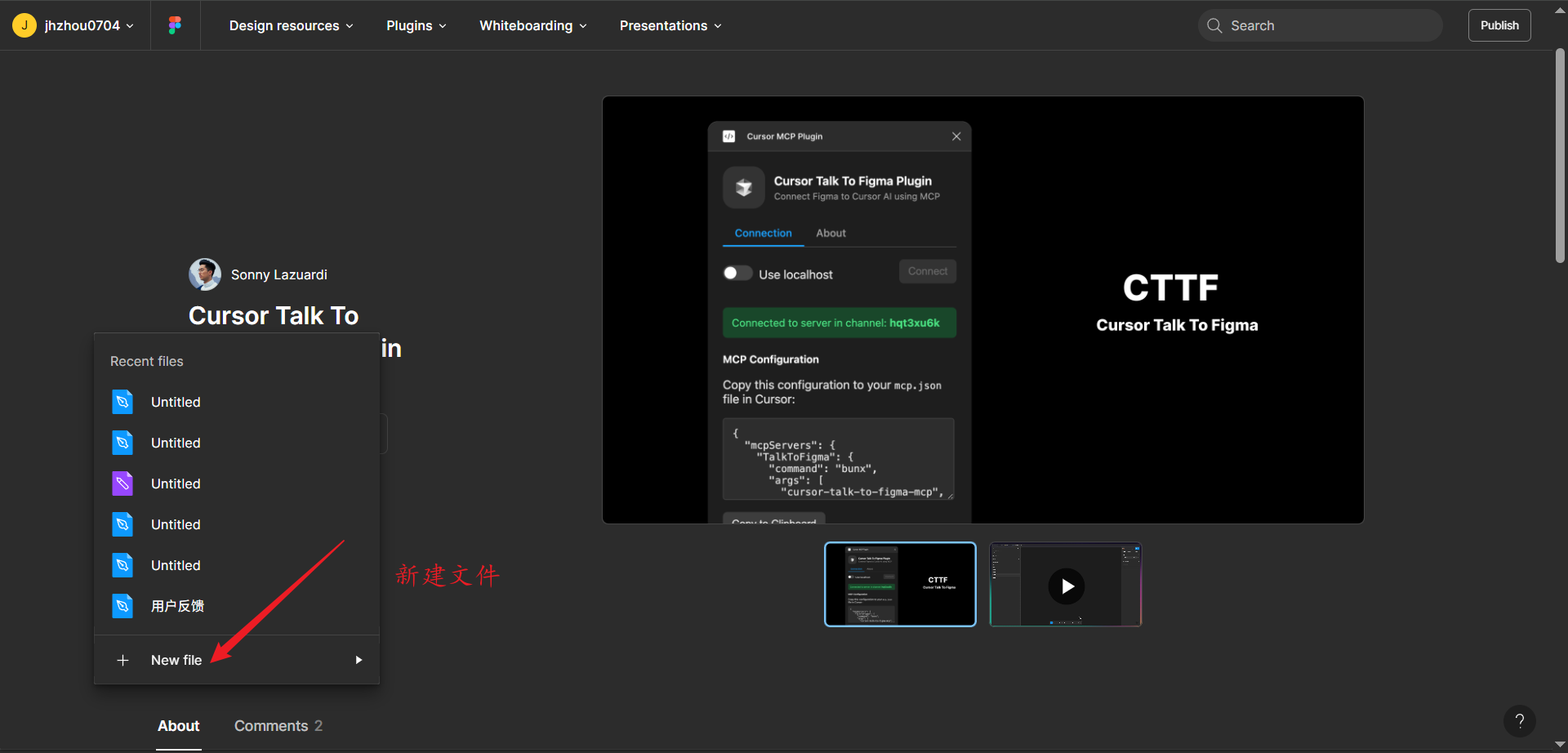Choose New file in the menu

237,660
